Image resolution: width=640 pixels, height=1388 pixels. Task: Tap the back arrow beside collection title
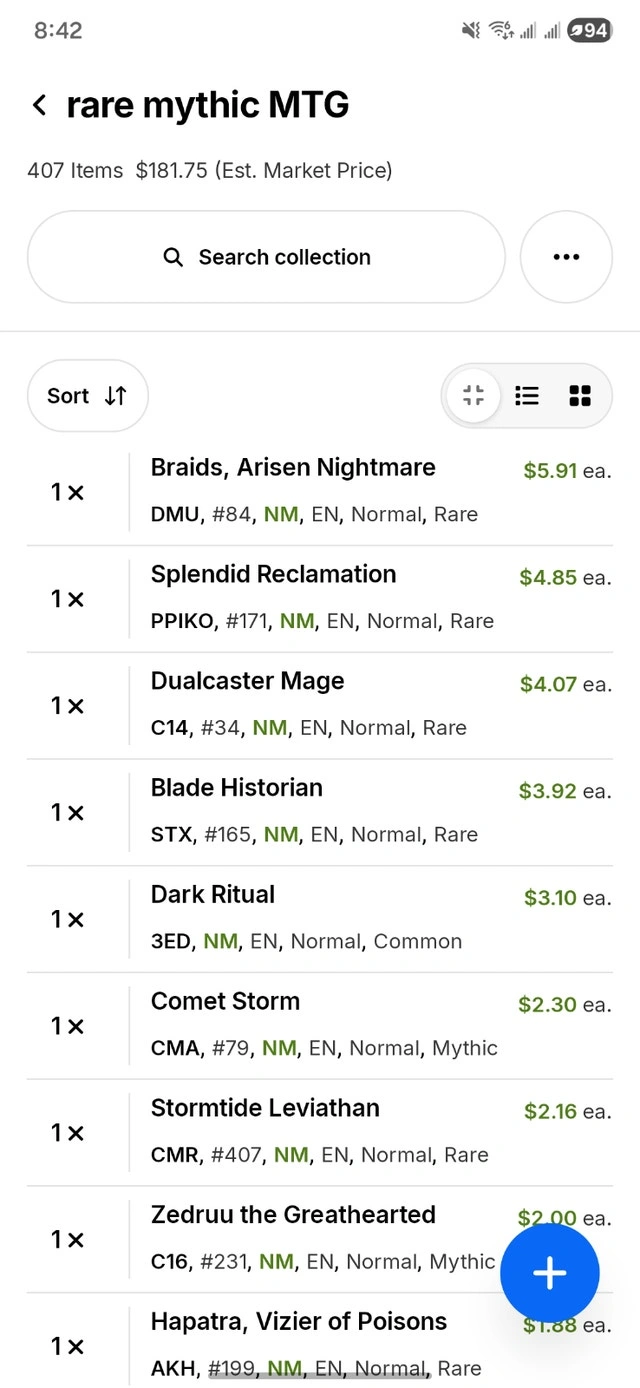tap(40, 105)
